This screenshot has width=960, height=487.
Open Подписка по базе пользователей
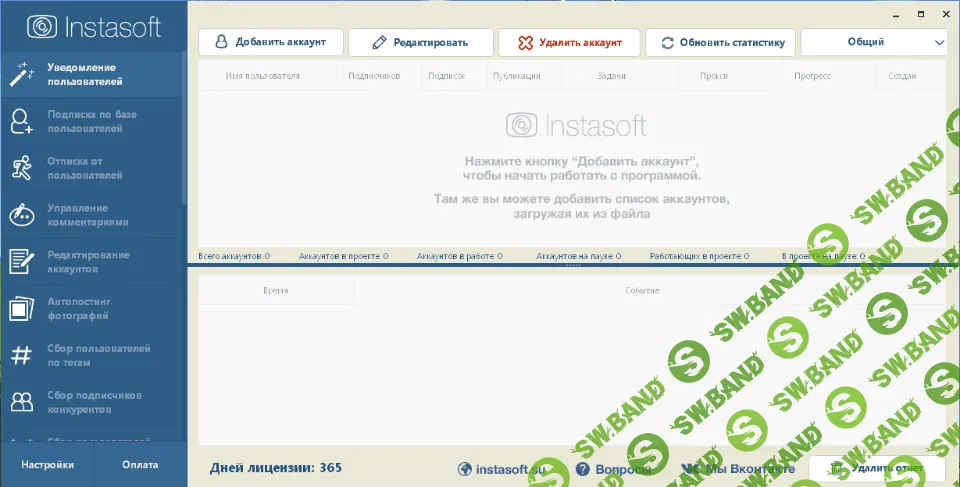click(92, 121)
